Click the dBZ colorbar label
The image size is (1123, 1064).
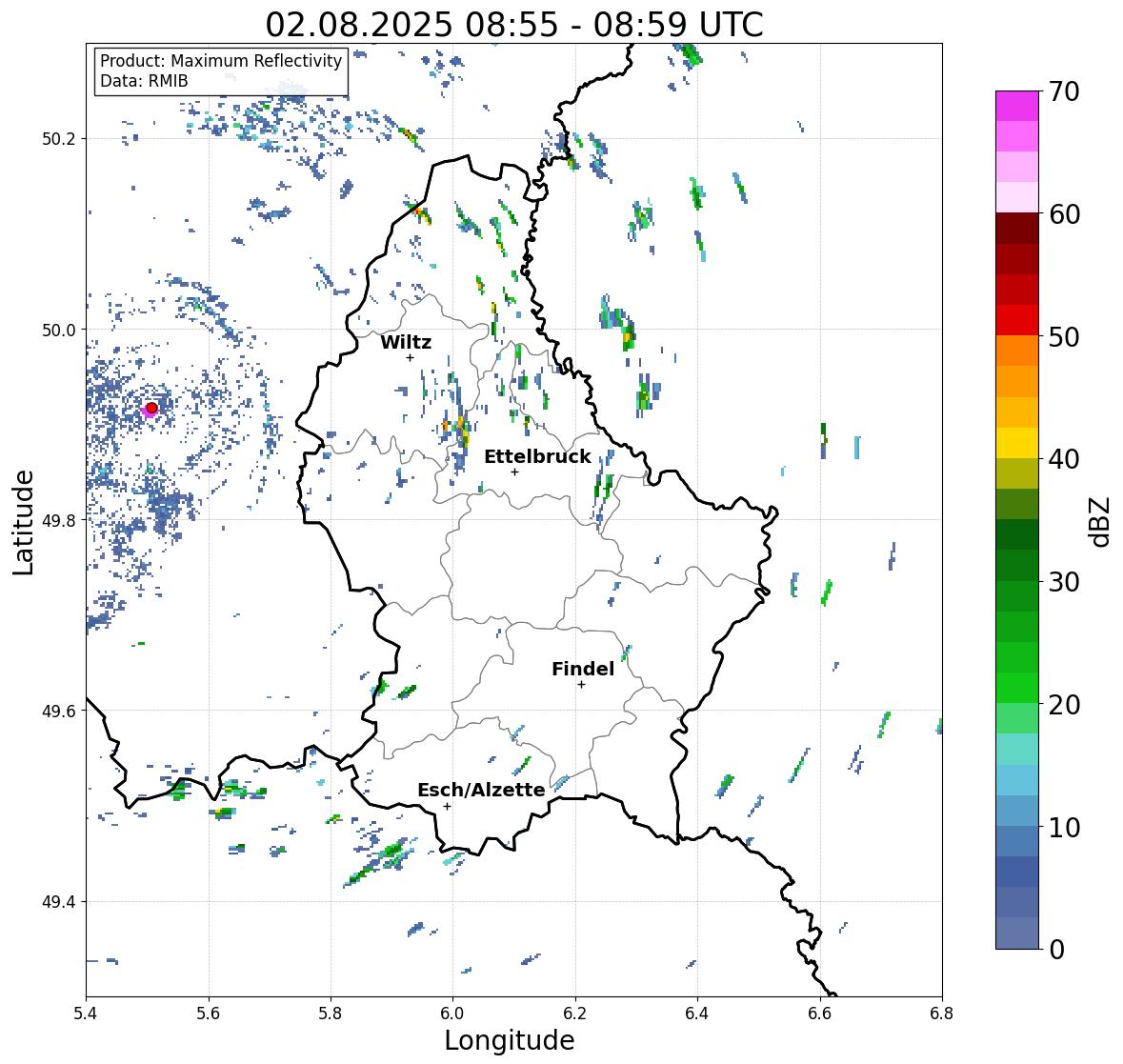[x=1101, y=522]
